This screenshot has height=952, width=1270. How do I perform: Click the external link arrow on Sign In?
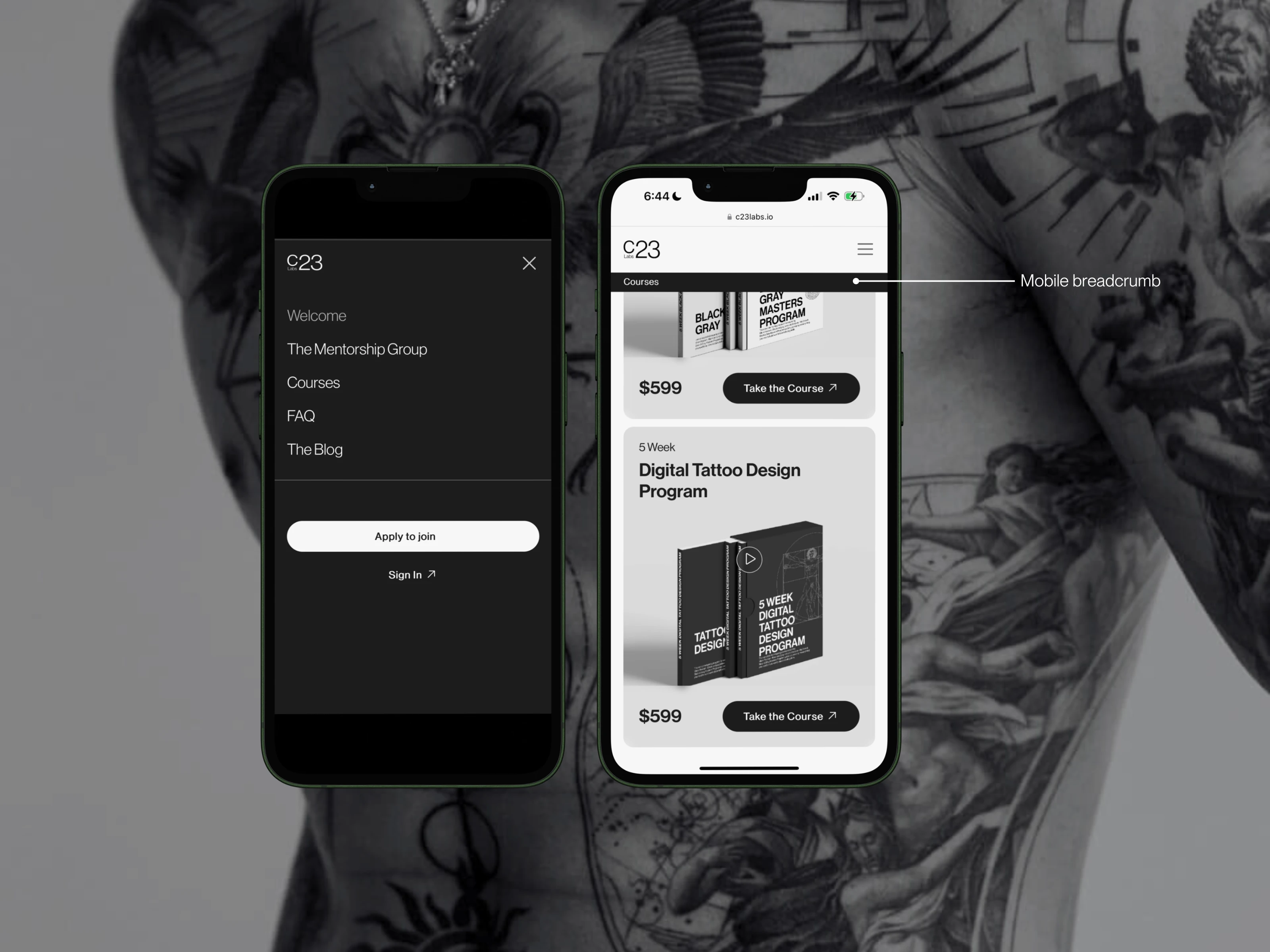pyautogui.click(x=432, y=574)
